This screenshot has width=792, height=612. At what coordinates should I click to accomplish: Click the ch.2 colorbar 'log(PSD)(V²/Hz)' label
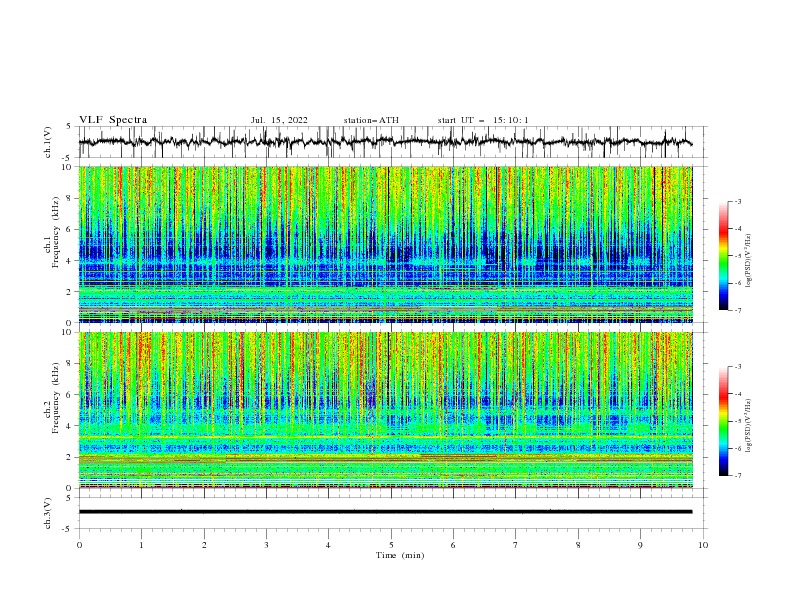pos(749,426)
